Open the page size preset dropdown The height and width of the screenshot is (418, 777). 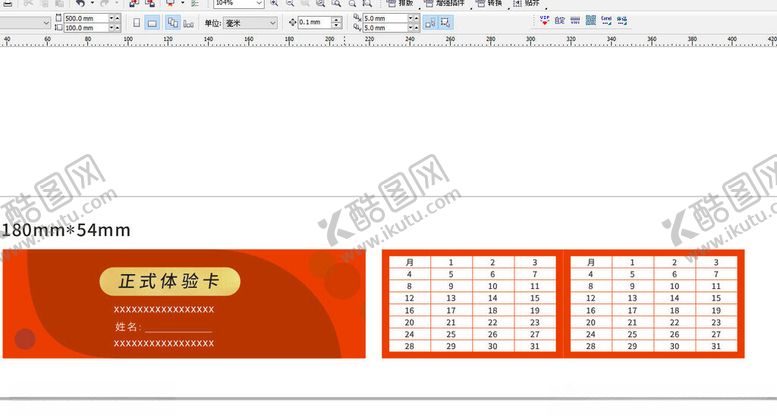[25, 23]
